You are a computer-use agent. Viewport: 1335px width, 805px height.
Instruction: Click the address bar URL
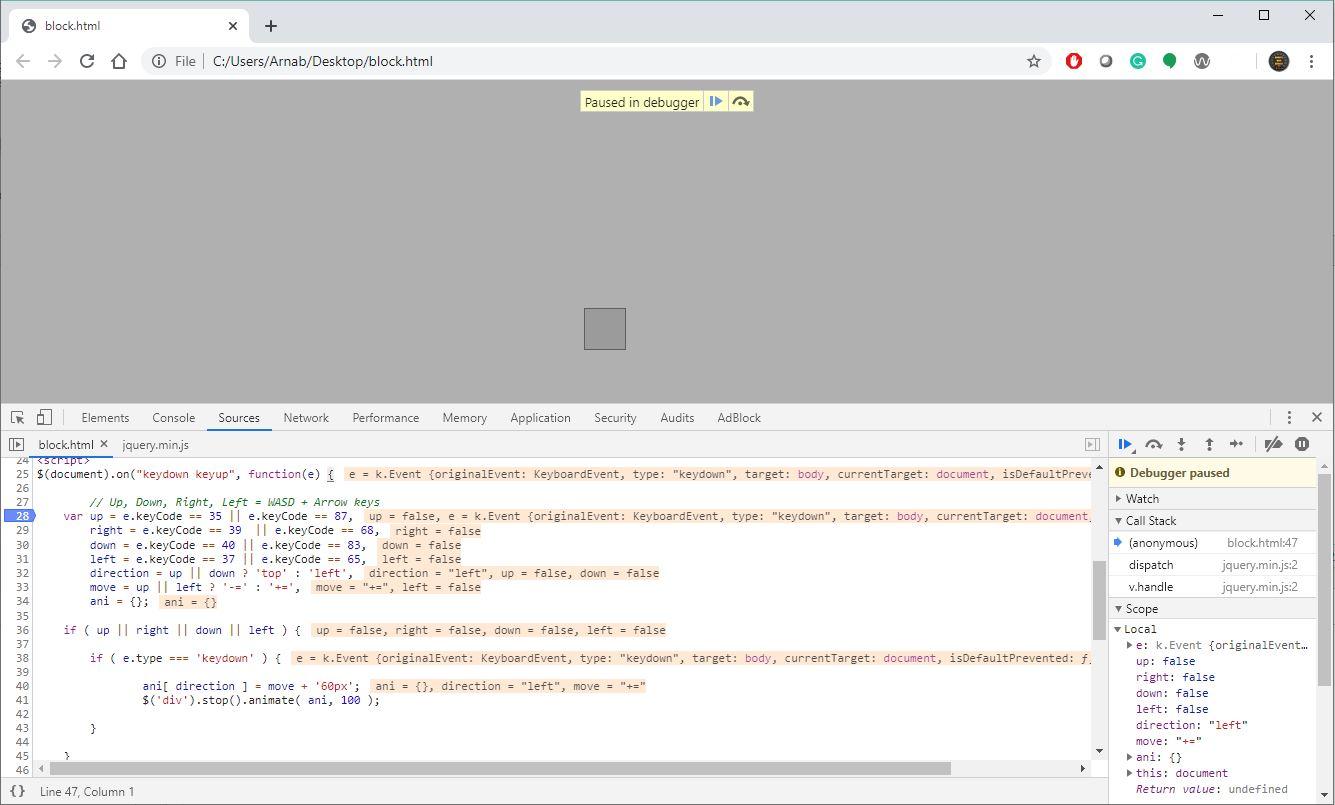coord(322,61)
